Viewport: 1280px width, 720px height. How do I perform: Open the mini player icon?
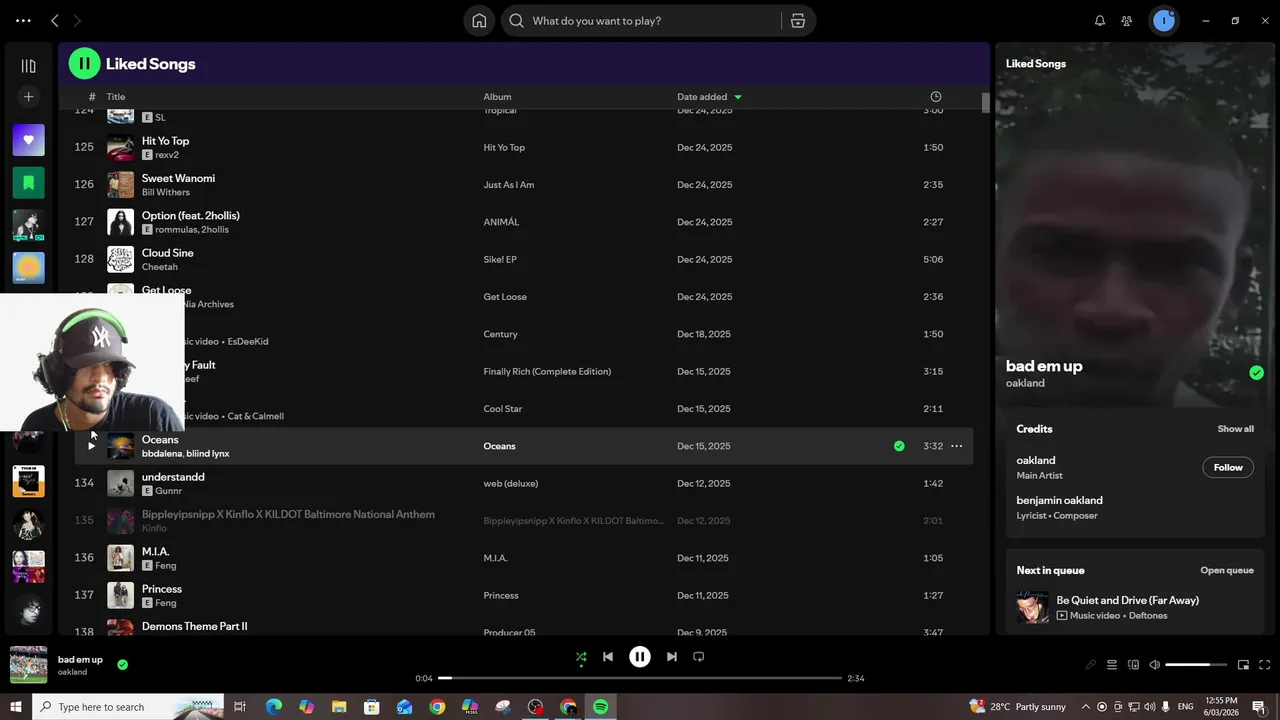1243,665
